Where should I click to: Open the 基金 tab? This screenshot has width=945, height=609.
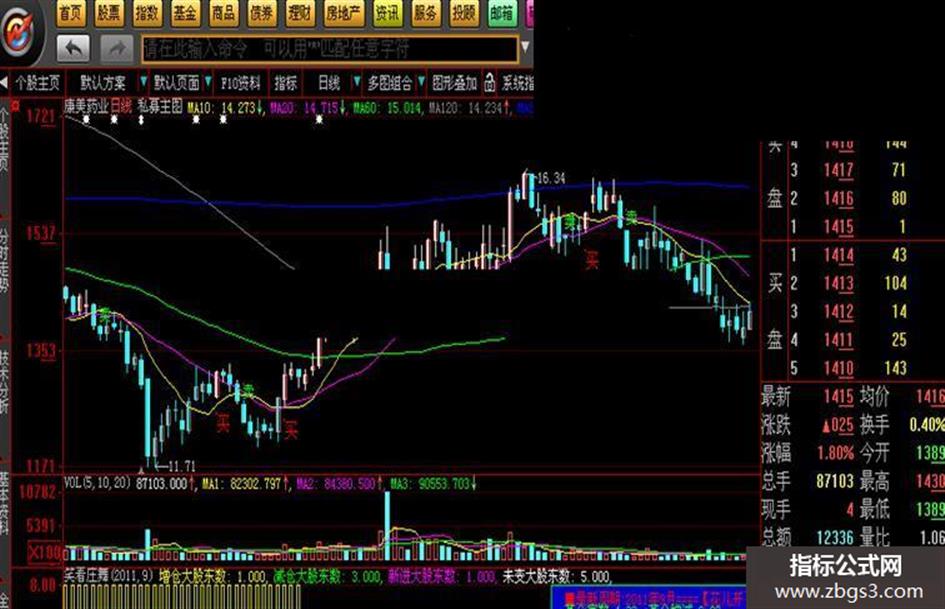(184, 13)
